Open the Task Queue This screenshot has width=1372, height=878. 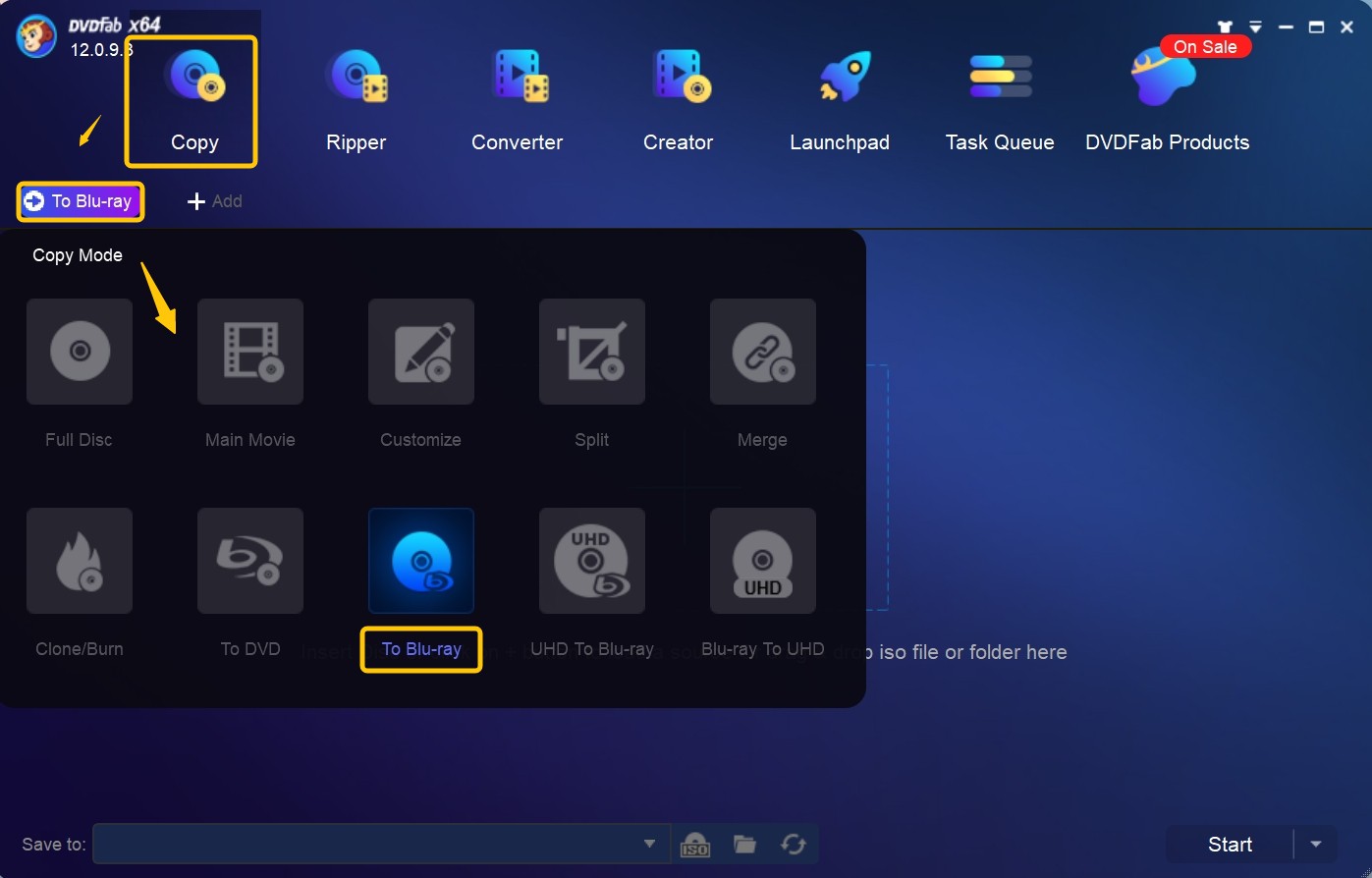pyautogui.click(x=999, y=93)
